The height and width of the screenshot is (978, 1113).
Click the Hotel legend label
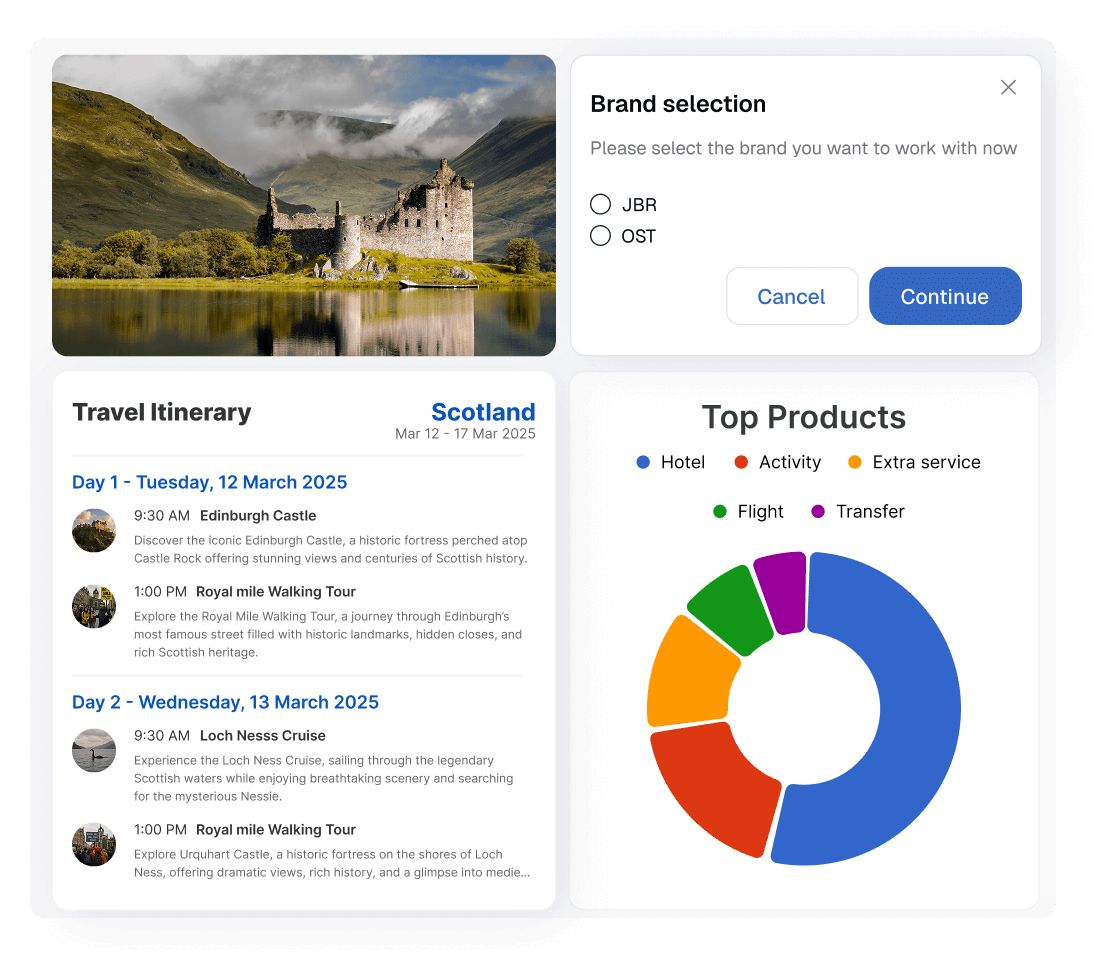coord(683,462)
